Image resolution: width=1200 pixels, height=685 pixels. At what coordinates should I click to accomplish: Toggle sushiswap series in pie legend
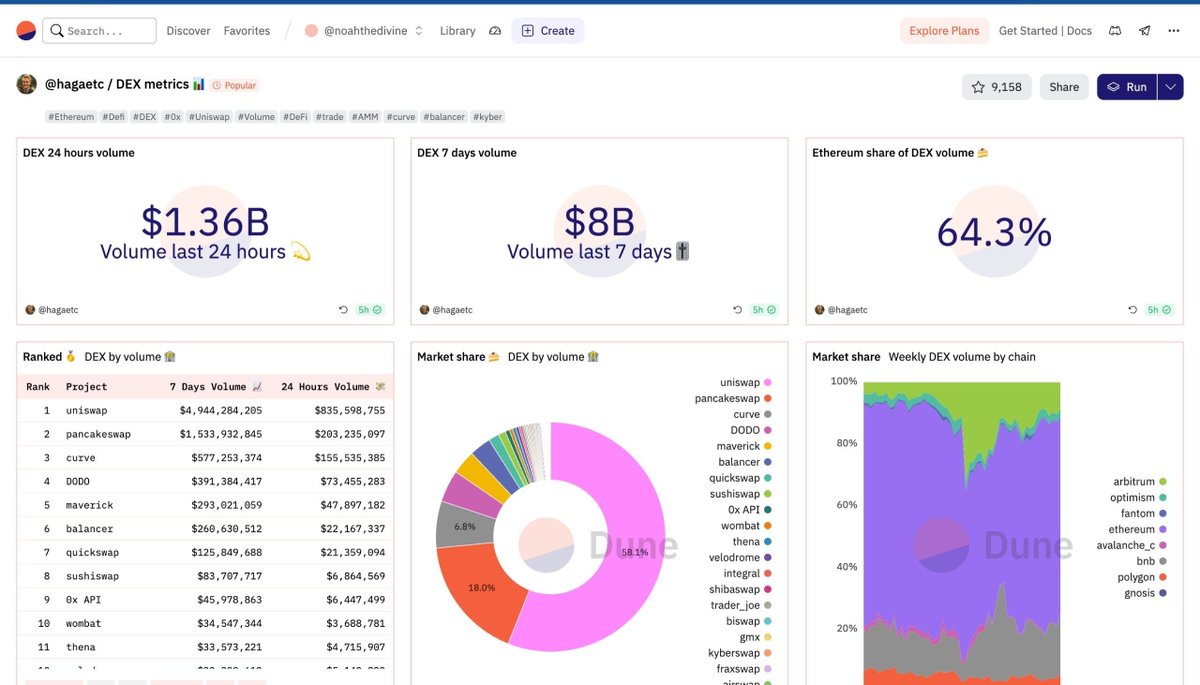pos(741,494)
